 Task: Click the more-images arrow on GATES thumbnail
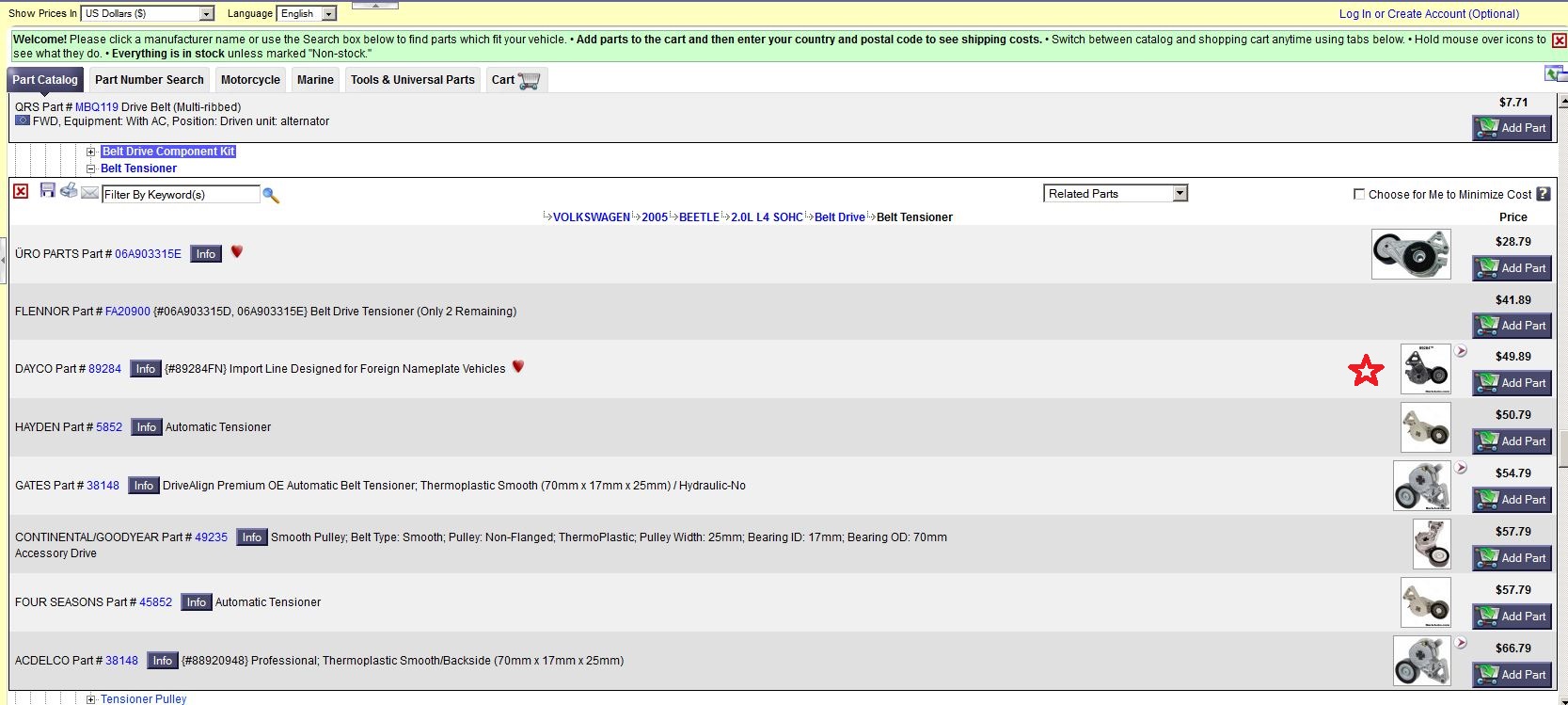coord(1461,468)
